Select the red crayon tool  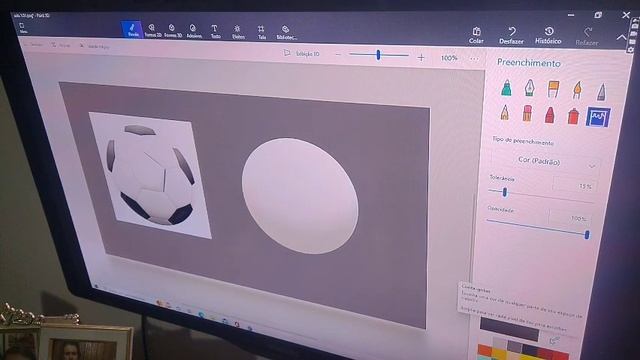coord(550,115)
